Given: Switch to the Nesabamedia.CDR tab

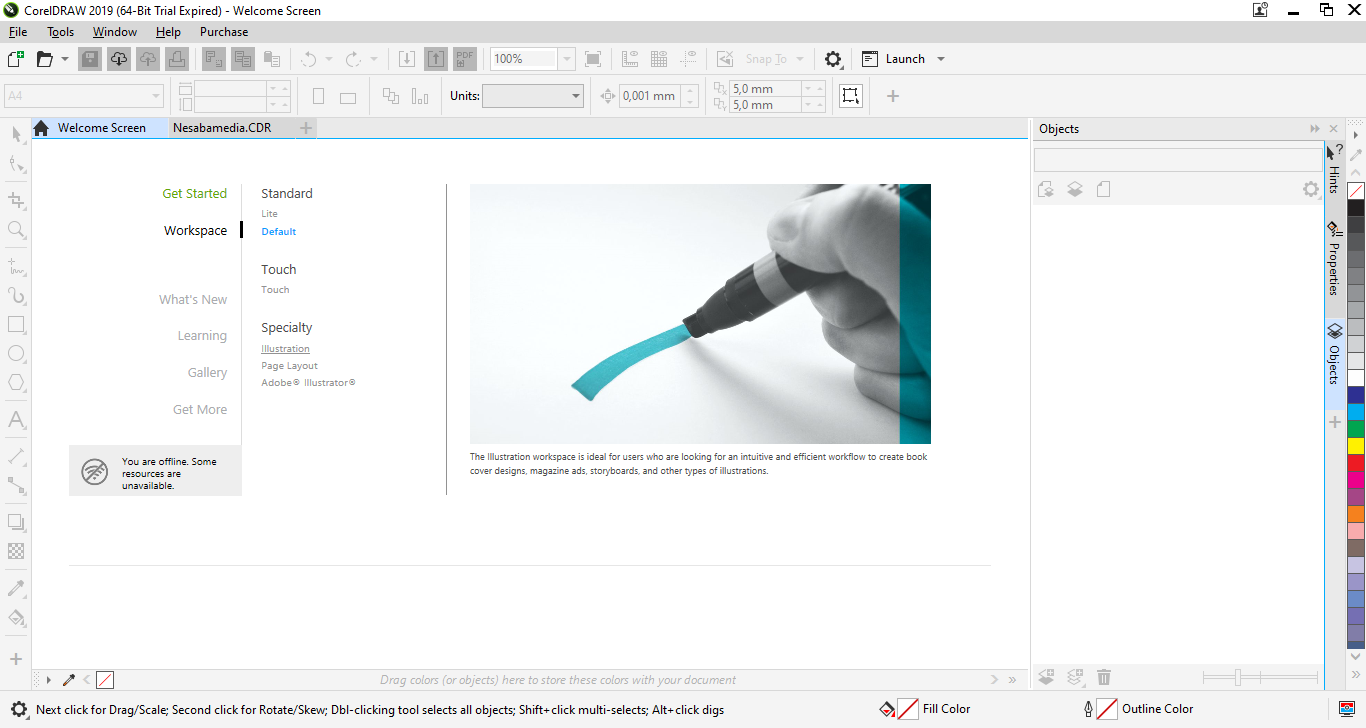Looking at the screenshot, I should coord(221,128).
